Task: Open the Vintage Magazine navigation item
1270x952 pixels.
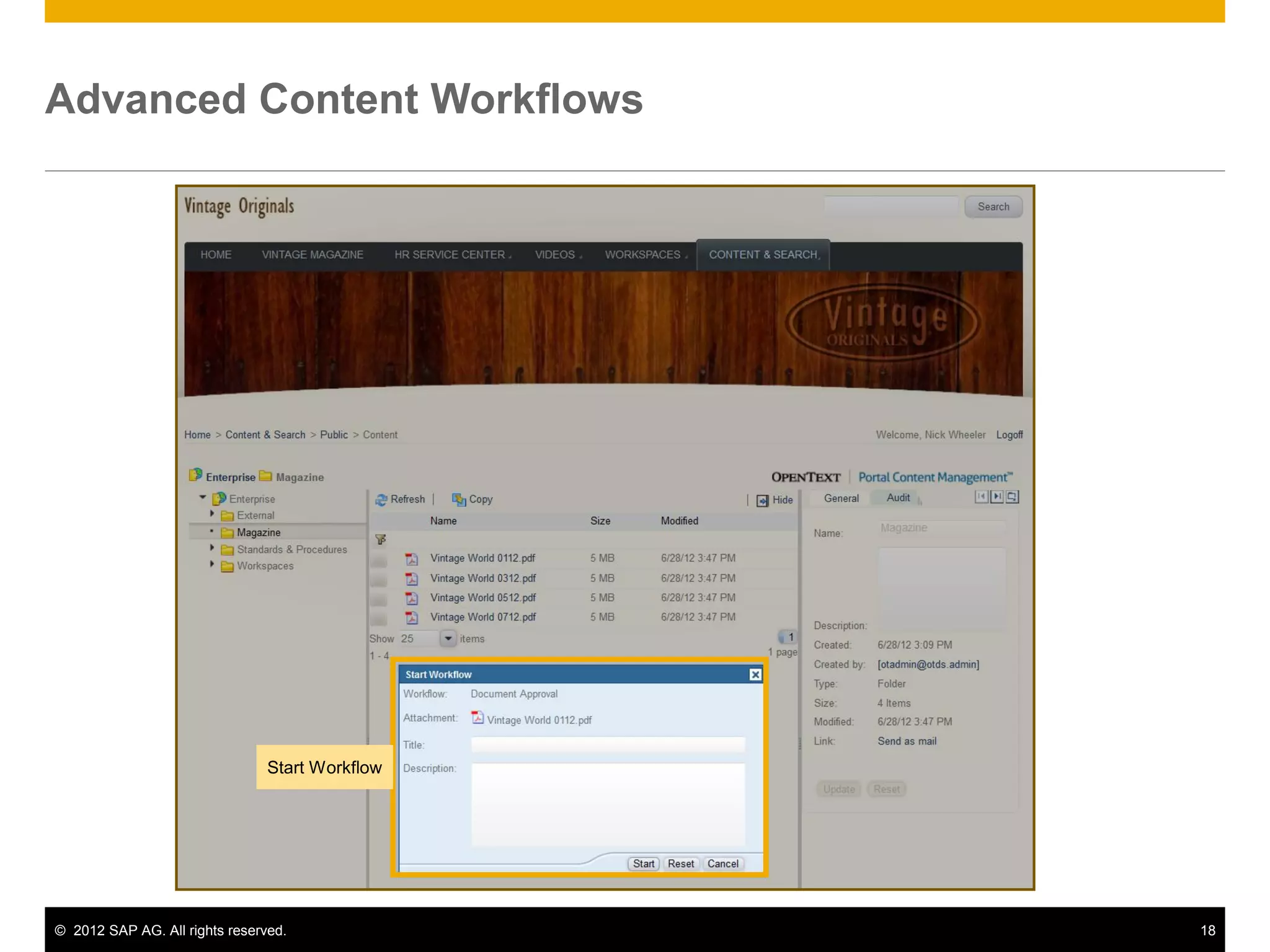Action: click(313, 255)
